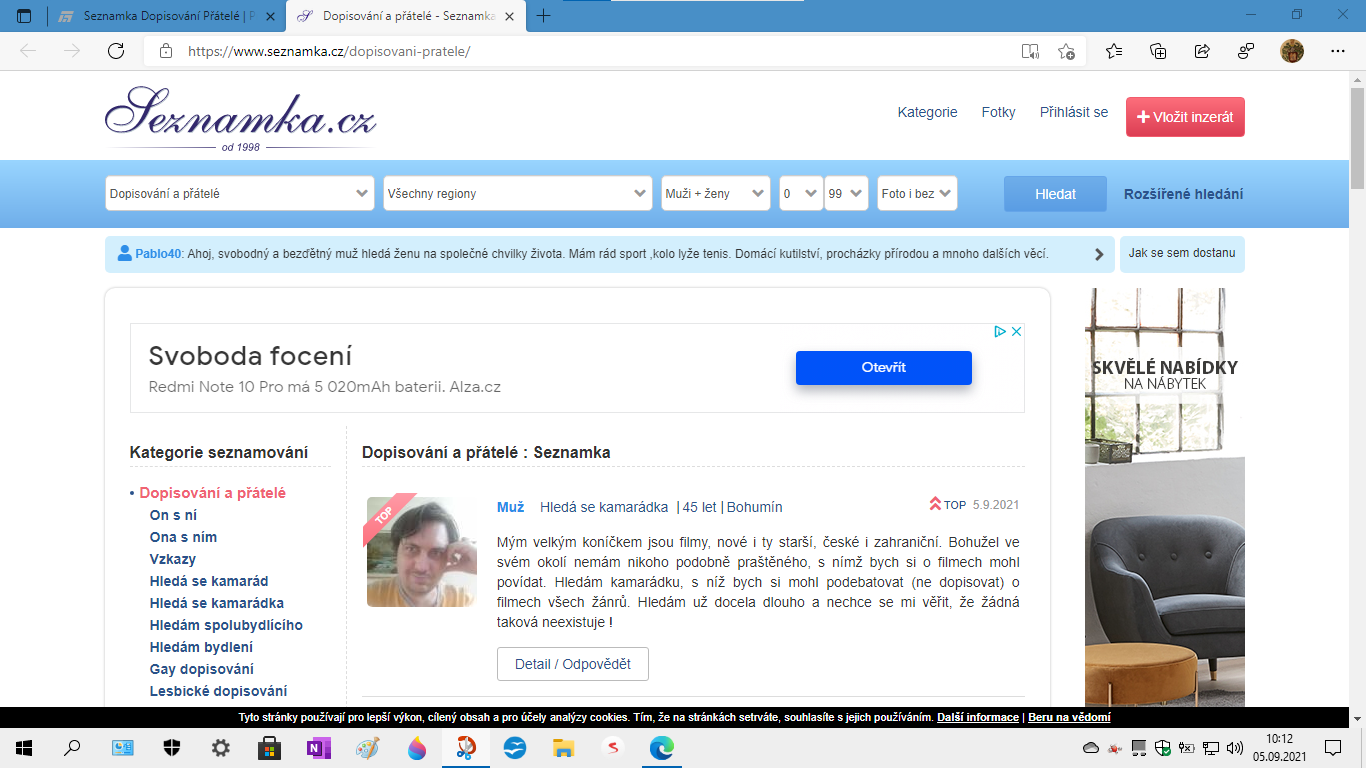This screenshot has height=768, width=1366.
Task: Click the Seznamka.cz logo
Action: (x=240, y=115)
